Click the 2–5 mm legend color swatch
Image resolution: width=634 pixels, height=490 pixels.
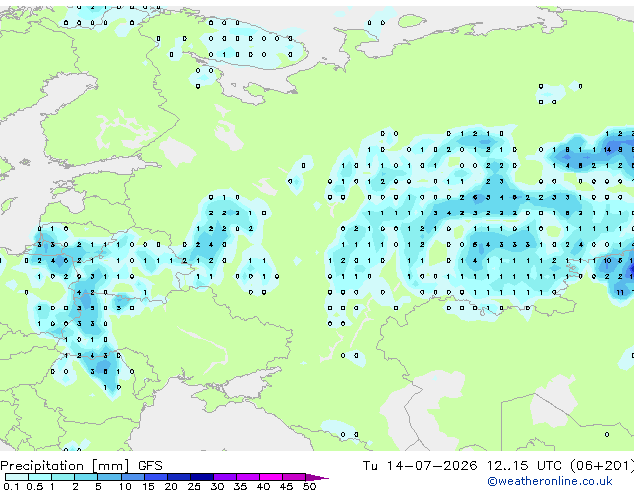86,477
